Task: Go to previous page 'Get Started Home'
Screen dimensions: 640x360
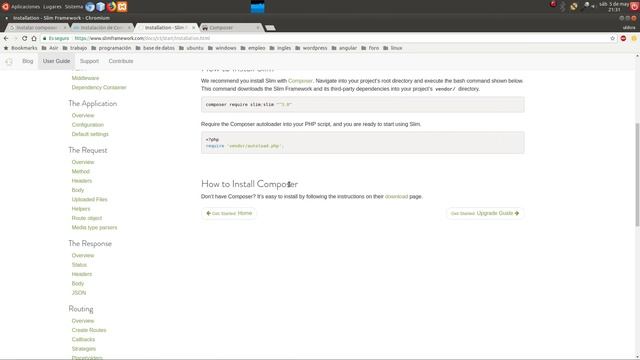Action: (x=229, y=213)
